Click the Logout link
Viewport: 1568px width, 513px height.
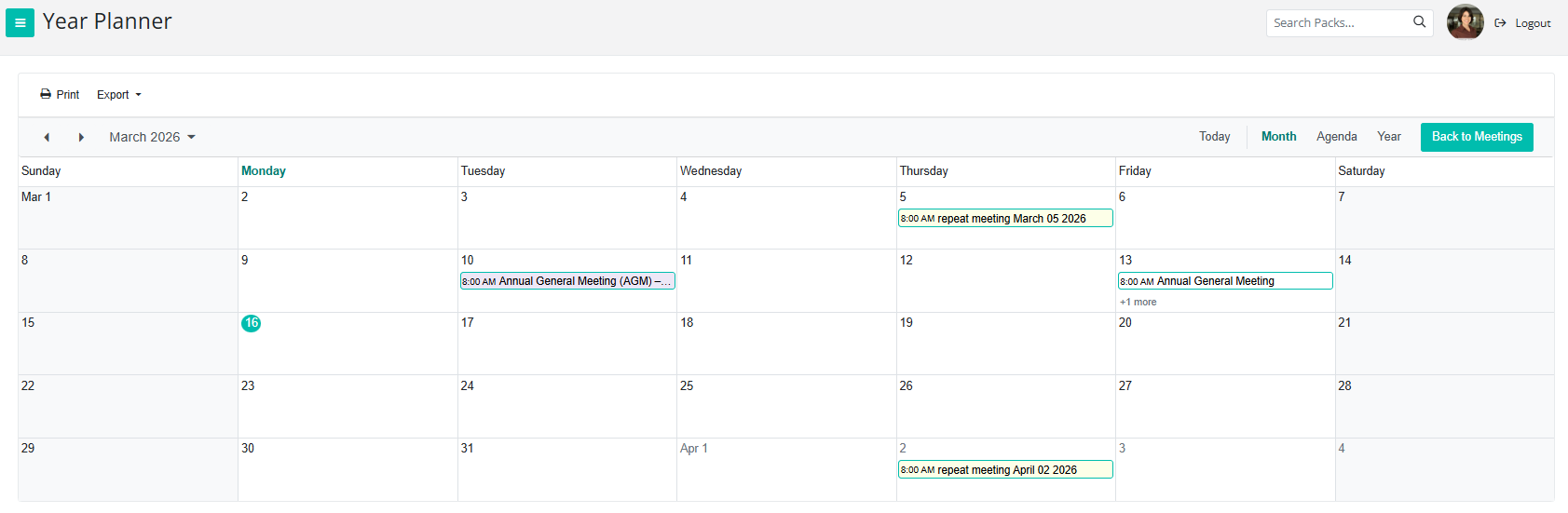(x=1523, y=23)
